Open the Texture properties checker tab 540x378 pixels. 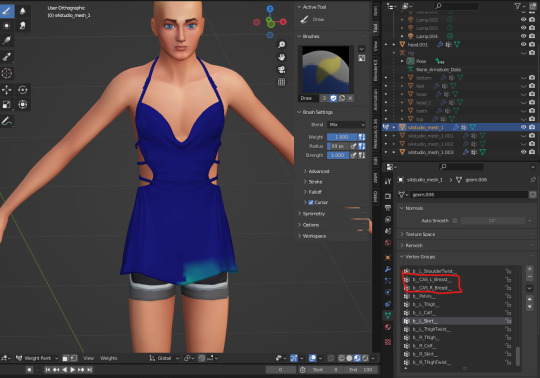coord(388,342)
